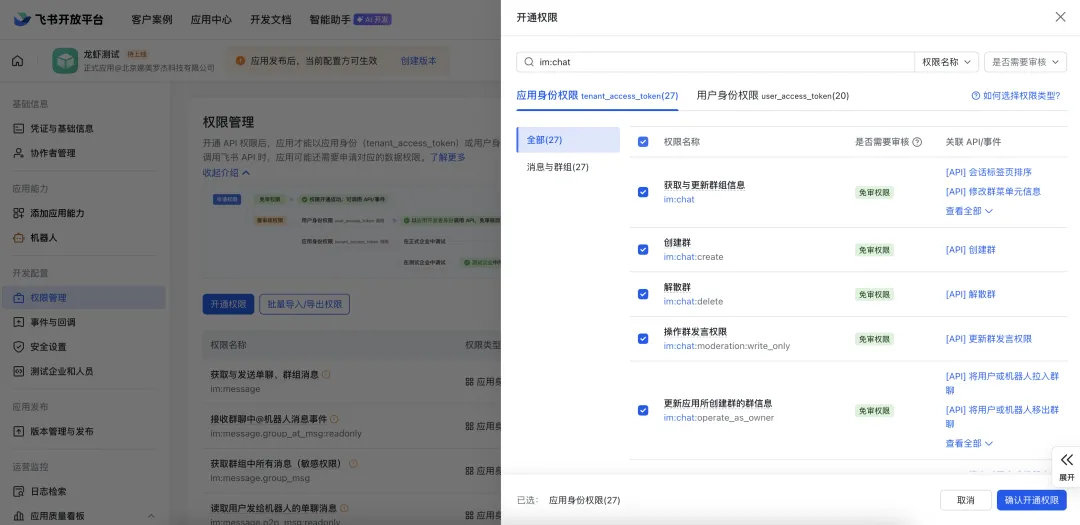Open the [API] 创建群 link
The width and height of the screenshot is (1080, 525).
(x=970, y=249)
